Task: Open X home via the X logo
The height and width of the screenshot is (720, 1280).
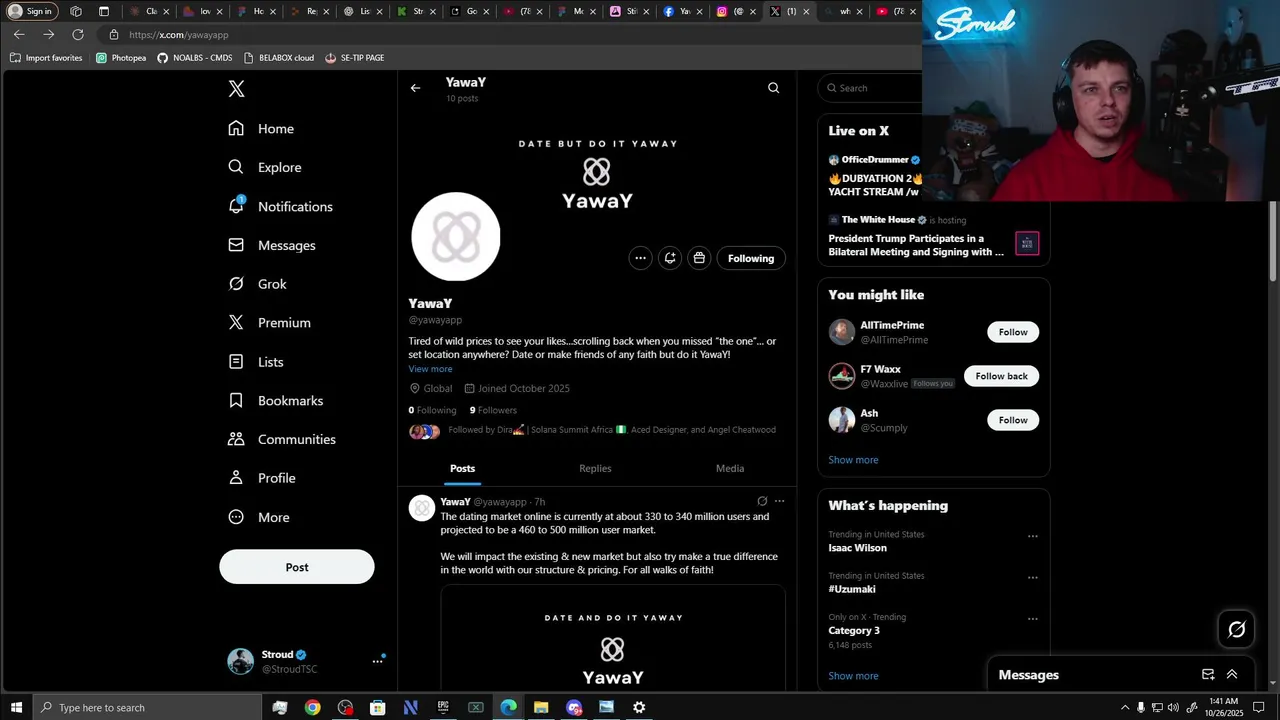Action: pos(236,89)
